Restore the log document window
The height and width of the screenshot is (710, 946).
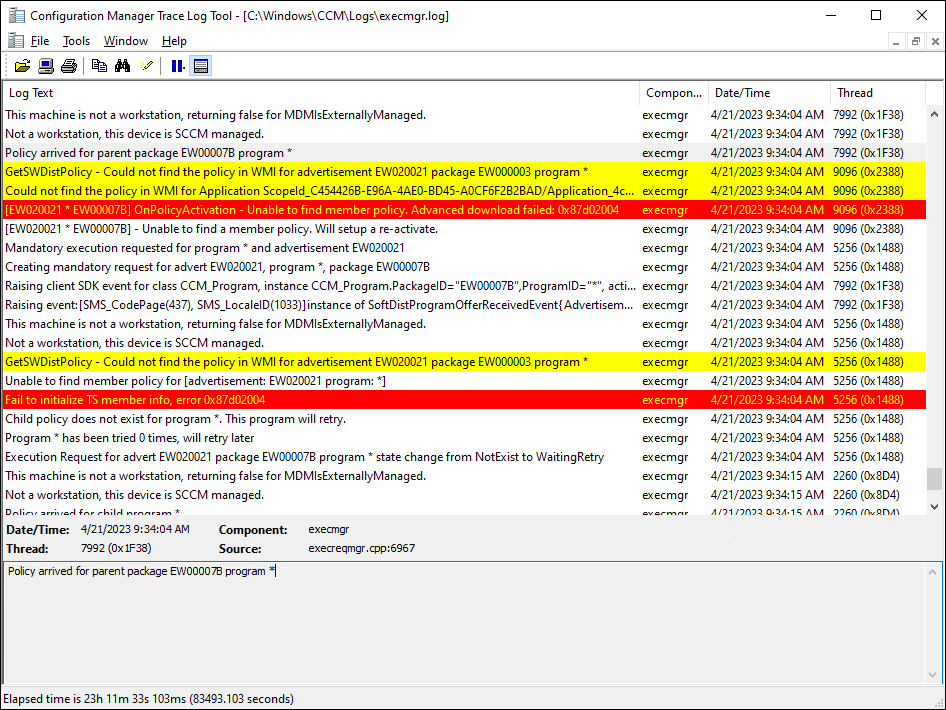pyautogui.click(x=915, y=41)
